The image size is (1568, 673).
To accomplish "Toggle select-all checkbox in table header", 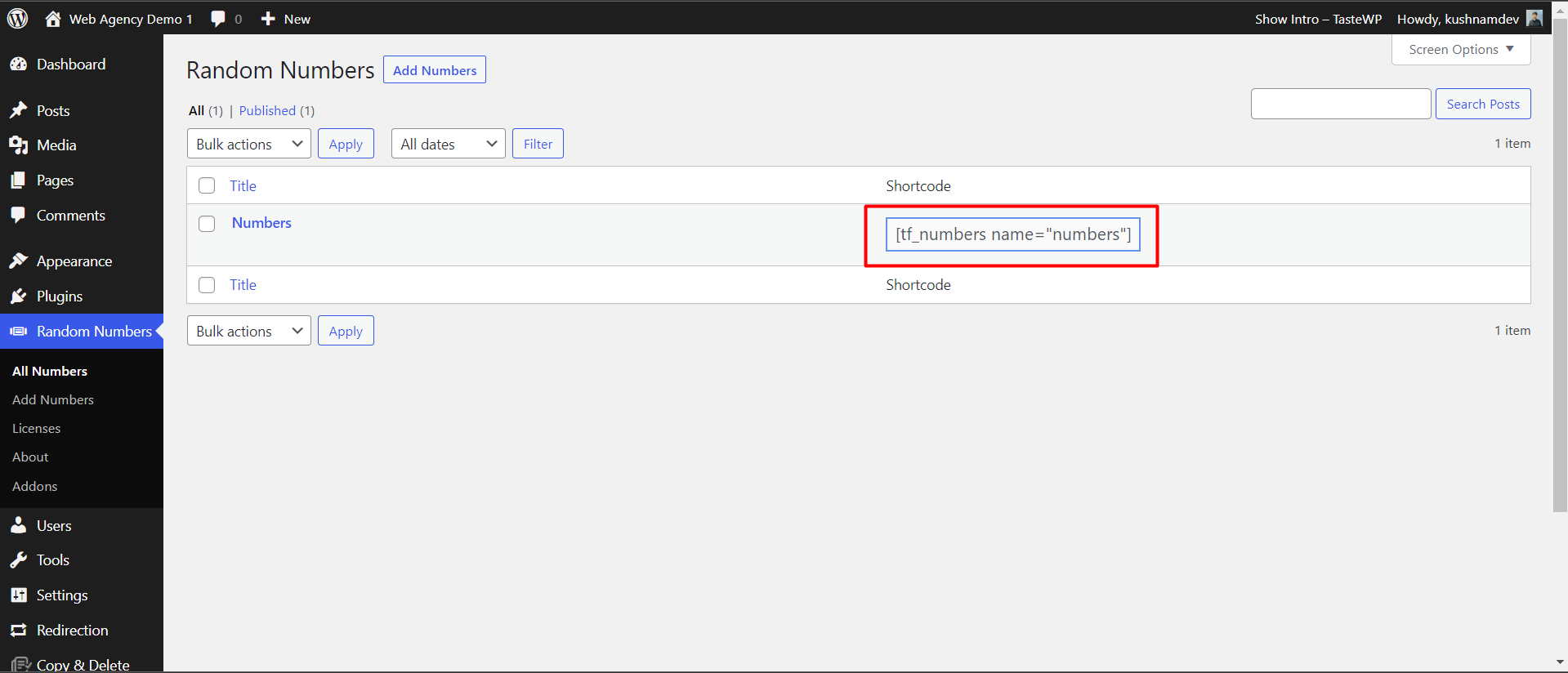I will point(207,185).
